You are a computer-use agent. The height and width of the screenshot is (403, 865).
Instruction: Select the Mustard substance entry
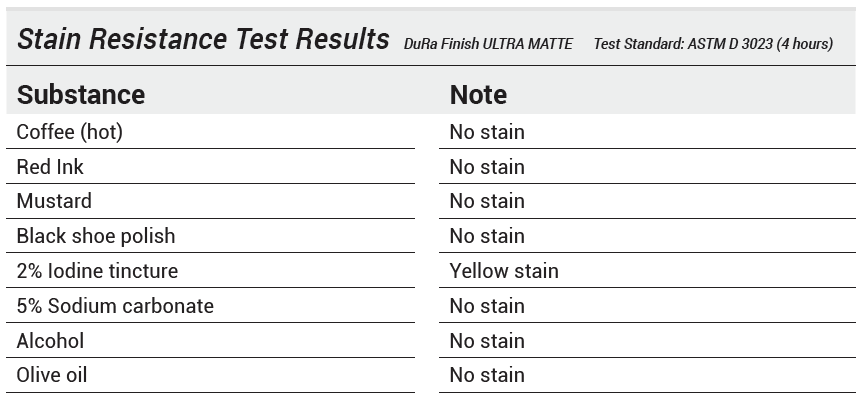(x=54, y=201)
